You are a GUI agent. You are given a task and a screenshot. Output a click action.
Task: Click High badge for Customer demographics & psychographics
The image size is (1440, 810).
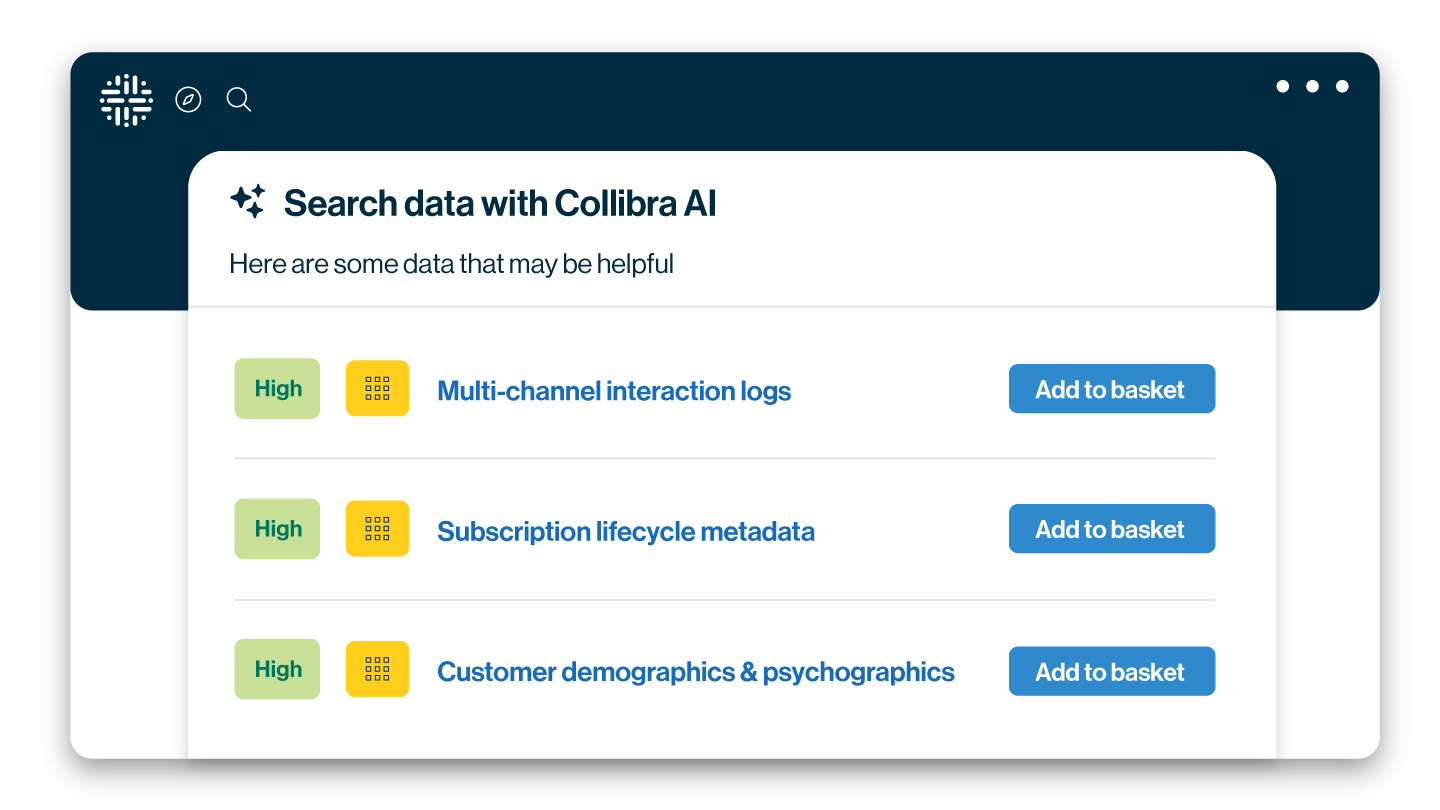click(277, 669)
